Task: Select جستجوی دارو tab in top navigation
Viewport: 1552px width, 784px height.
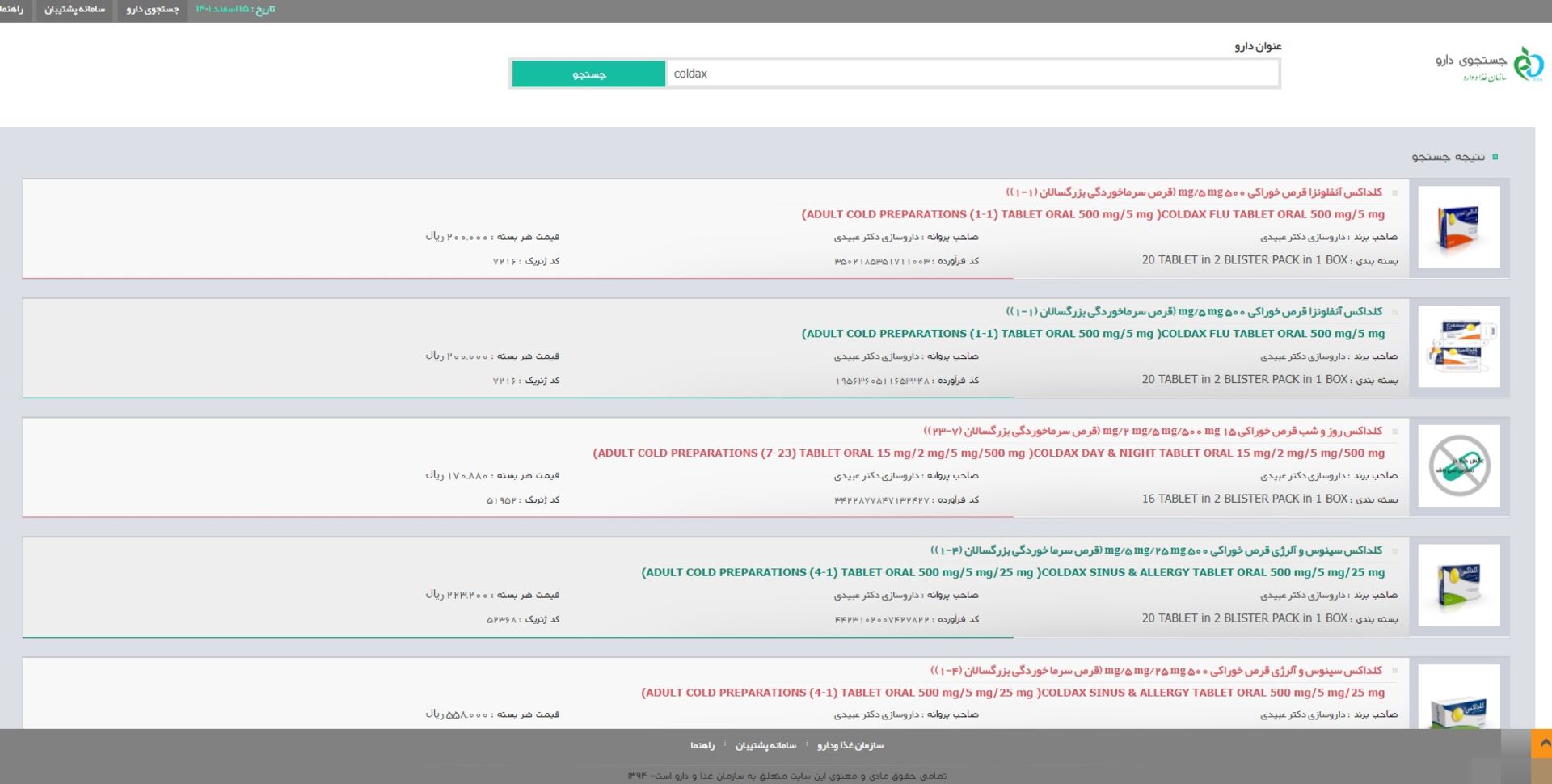Action: coord(152,10)
